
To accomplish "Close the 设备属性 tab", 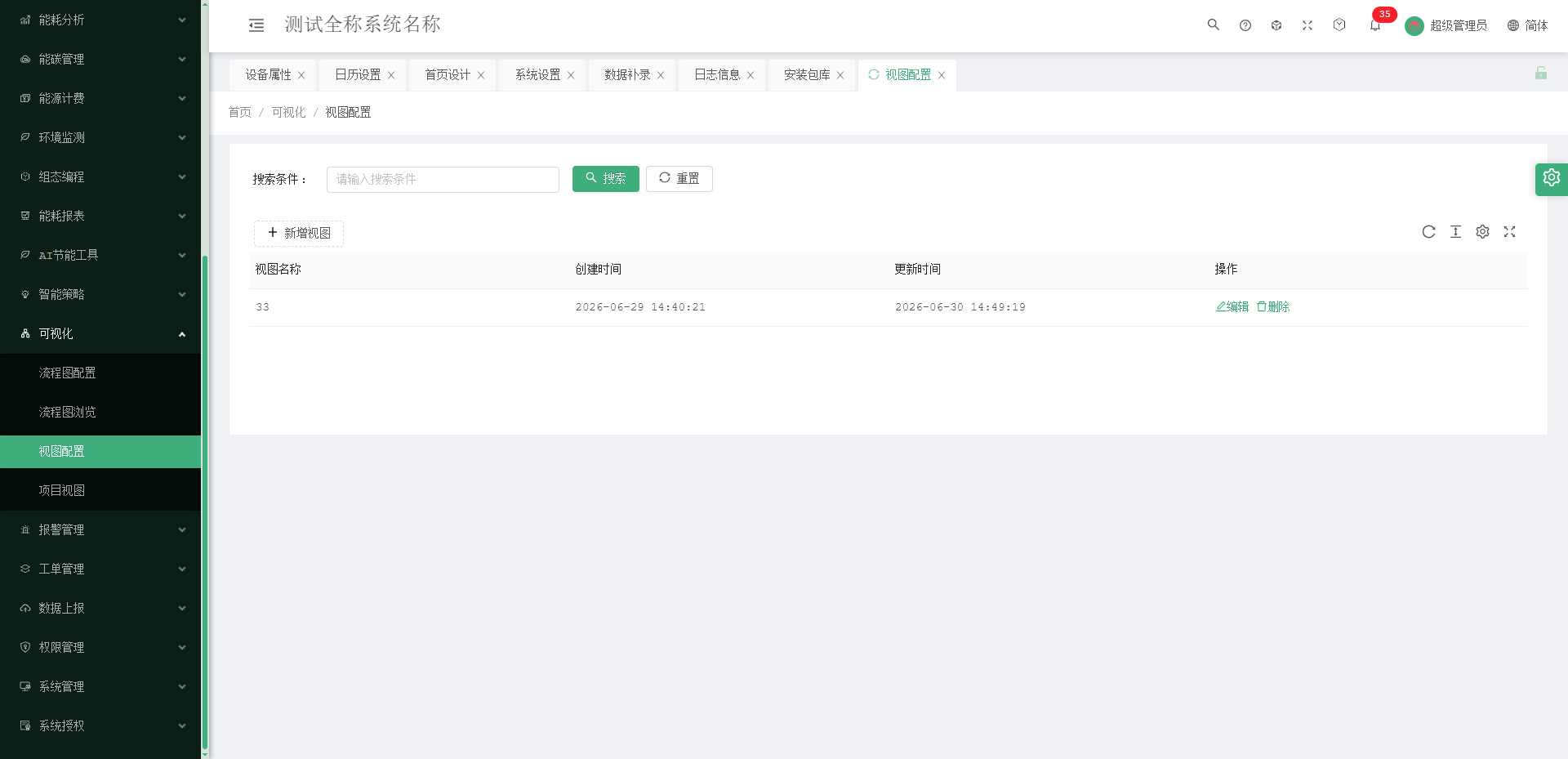I will 301,75.
